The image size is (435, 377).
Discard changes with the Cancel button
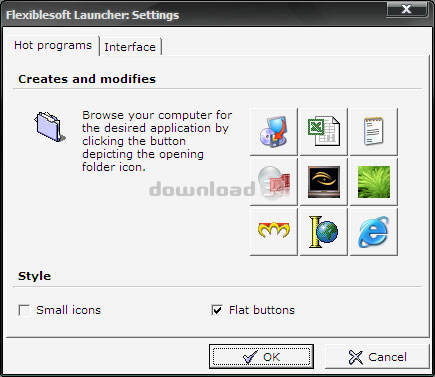coord(377,357)
